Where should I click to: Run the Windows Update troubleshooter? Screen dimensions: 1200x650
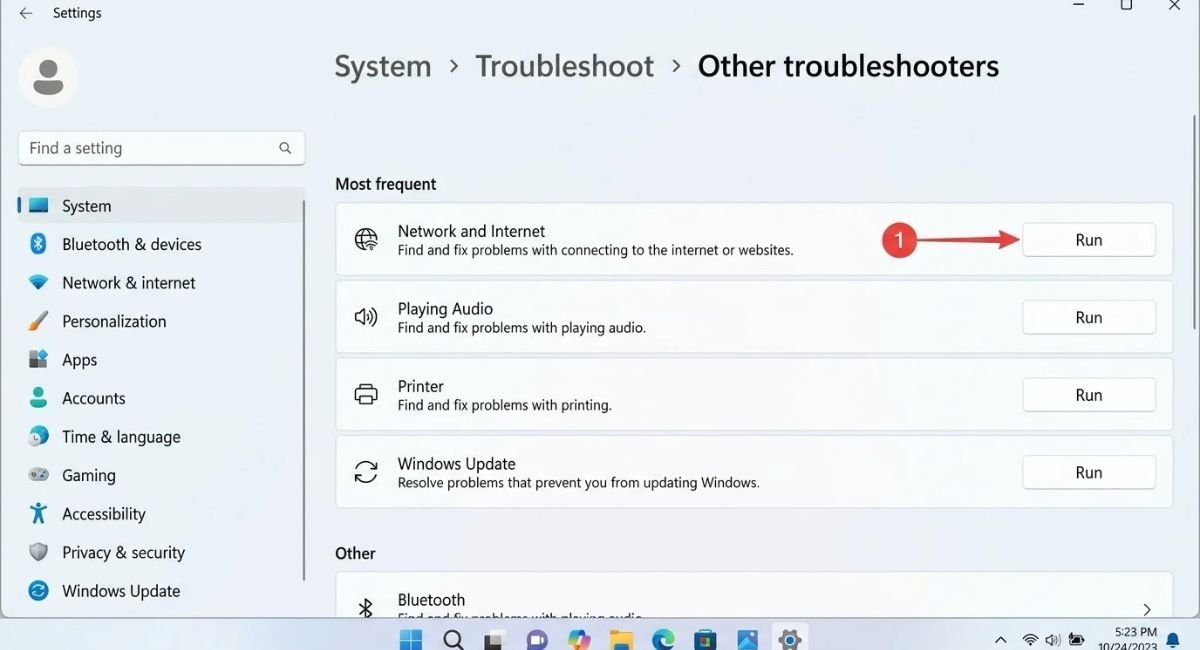pos(1089,472)
